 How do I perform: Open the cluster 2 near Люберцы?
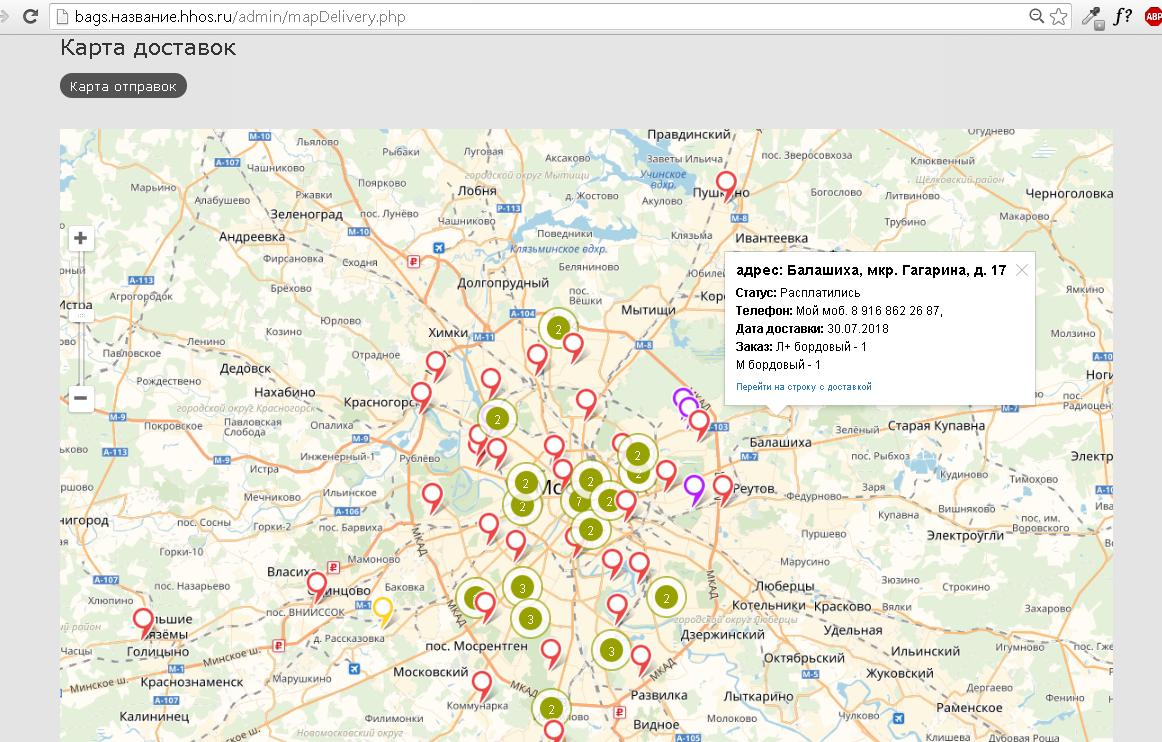666,597
